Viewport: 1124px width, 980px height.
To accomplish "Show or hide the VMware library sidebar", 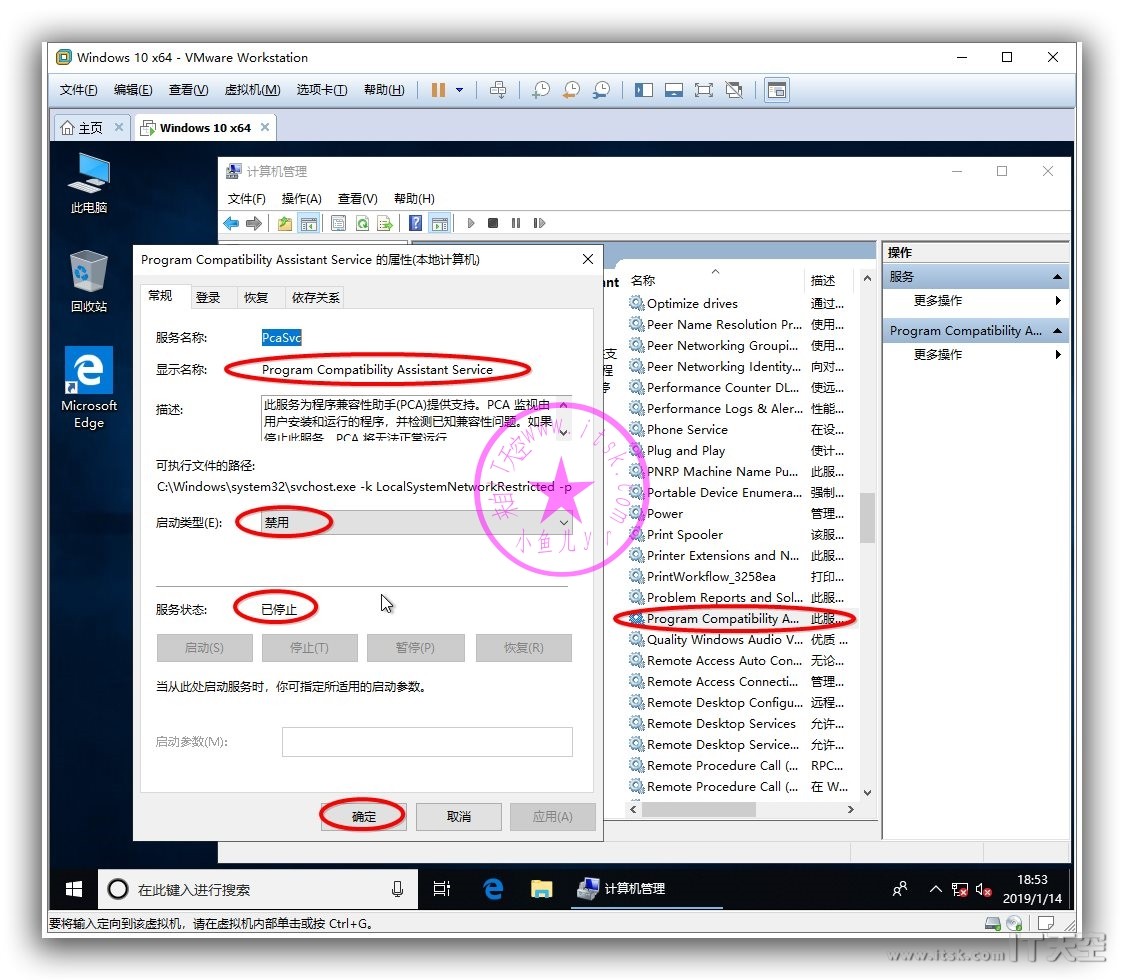I will [644, 90].
